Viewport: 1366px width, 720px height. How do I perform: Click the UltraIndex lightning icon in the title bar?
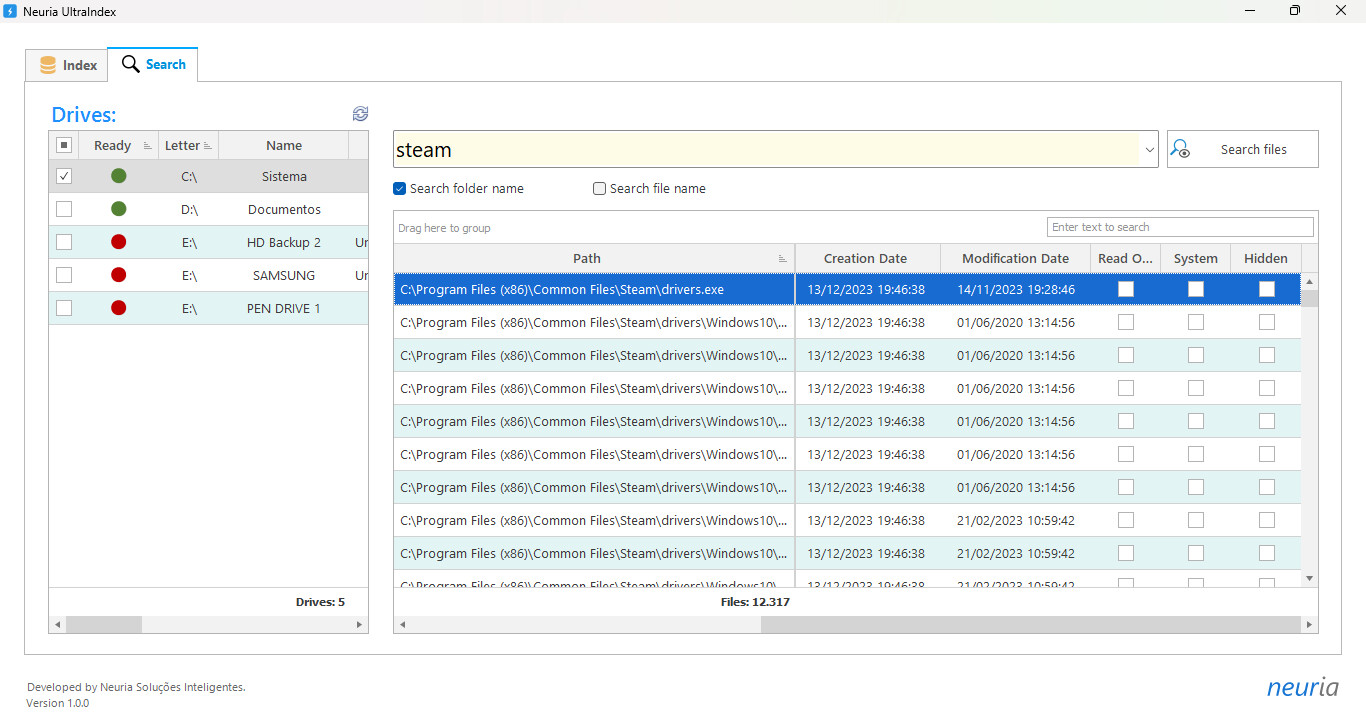[11, 11]
